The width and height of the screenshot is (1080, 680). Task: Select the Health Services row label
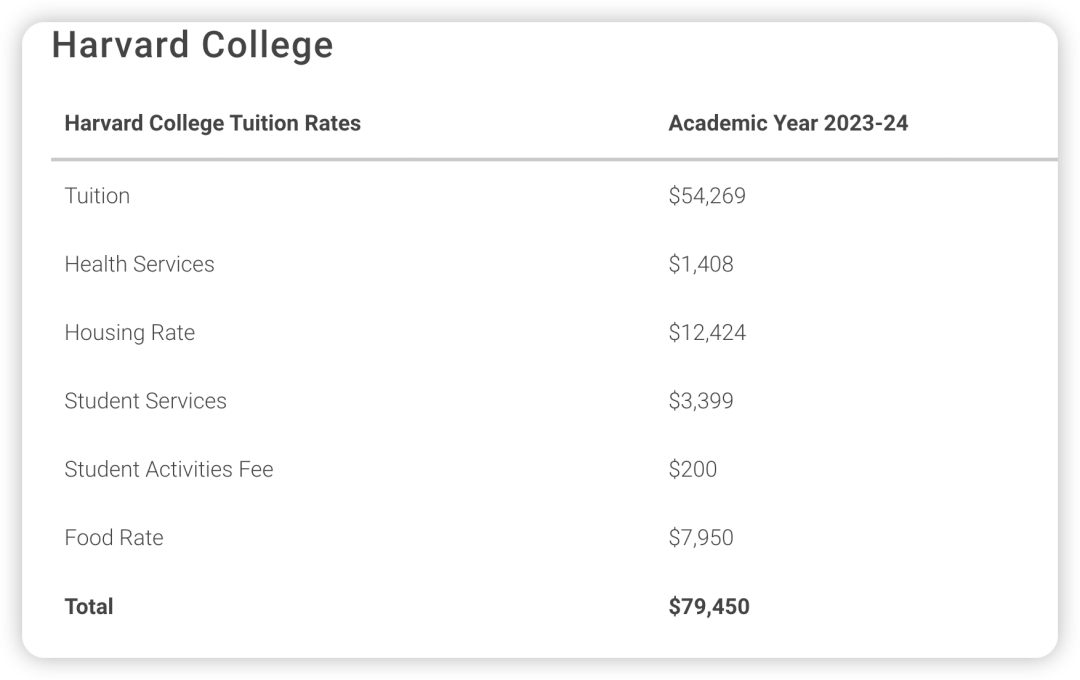click(139, 264)
